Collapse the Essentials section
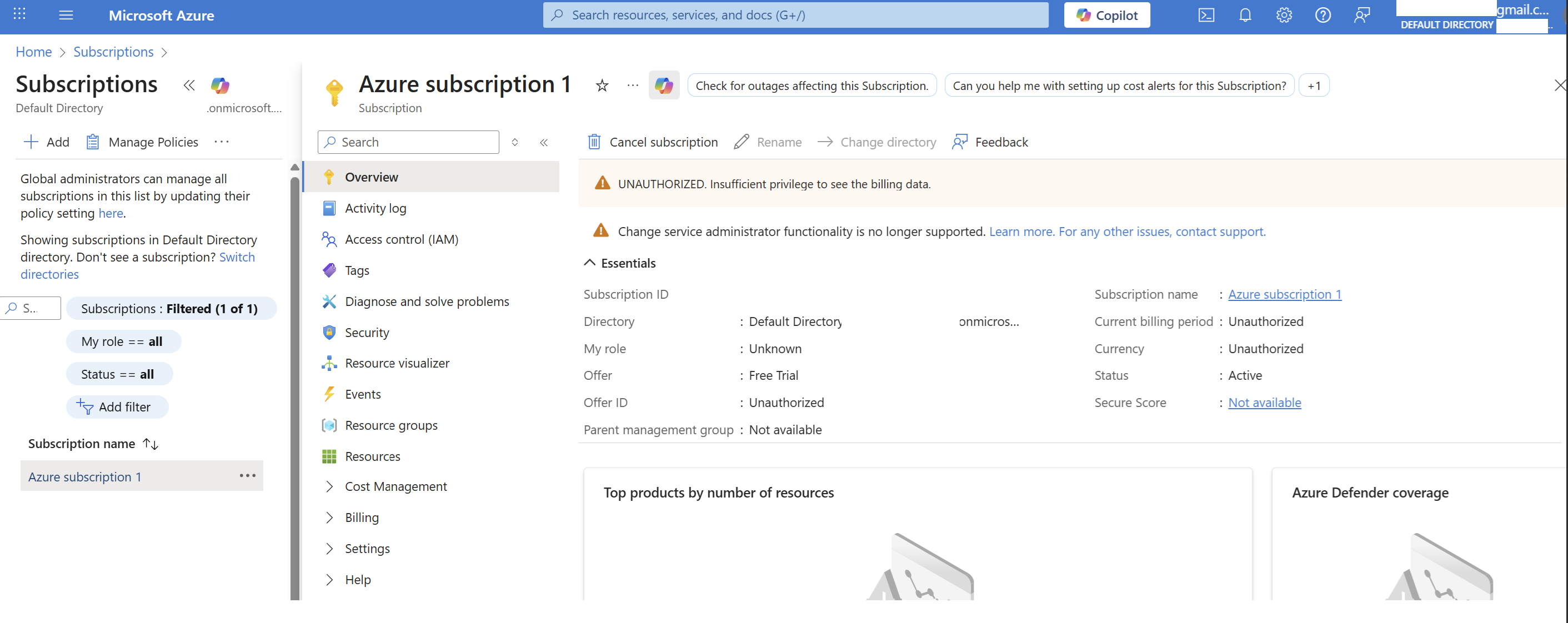1568x623 pixels. [x=620, y=263]
